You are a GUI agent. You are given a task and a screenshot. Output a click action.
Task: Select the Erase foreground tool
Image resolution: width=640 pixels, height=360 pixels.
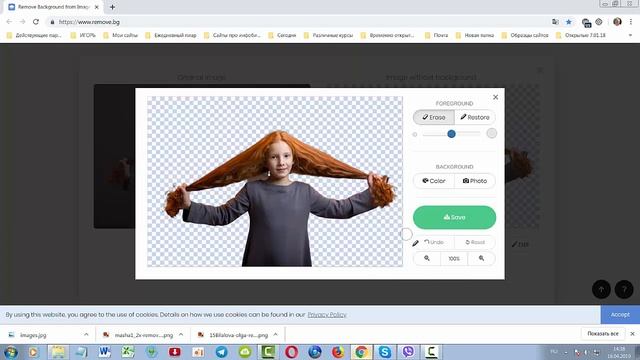click(433, 117)
